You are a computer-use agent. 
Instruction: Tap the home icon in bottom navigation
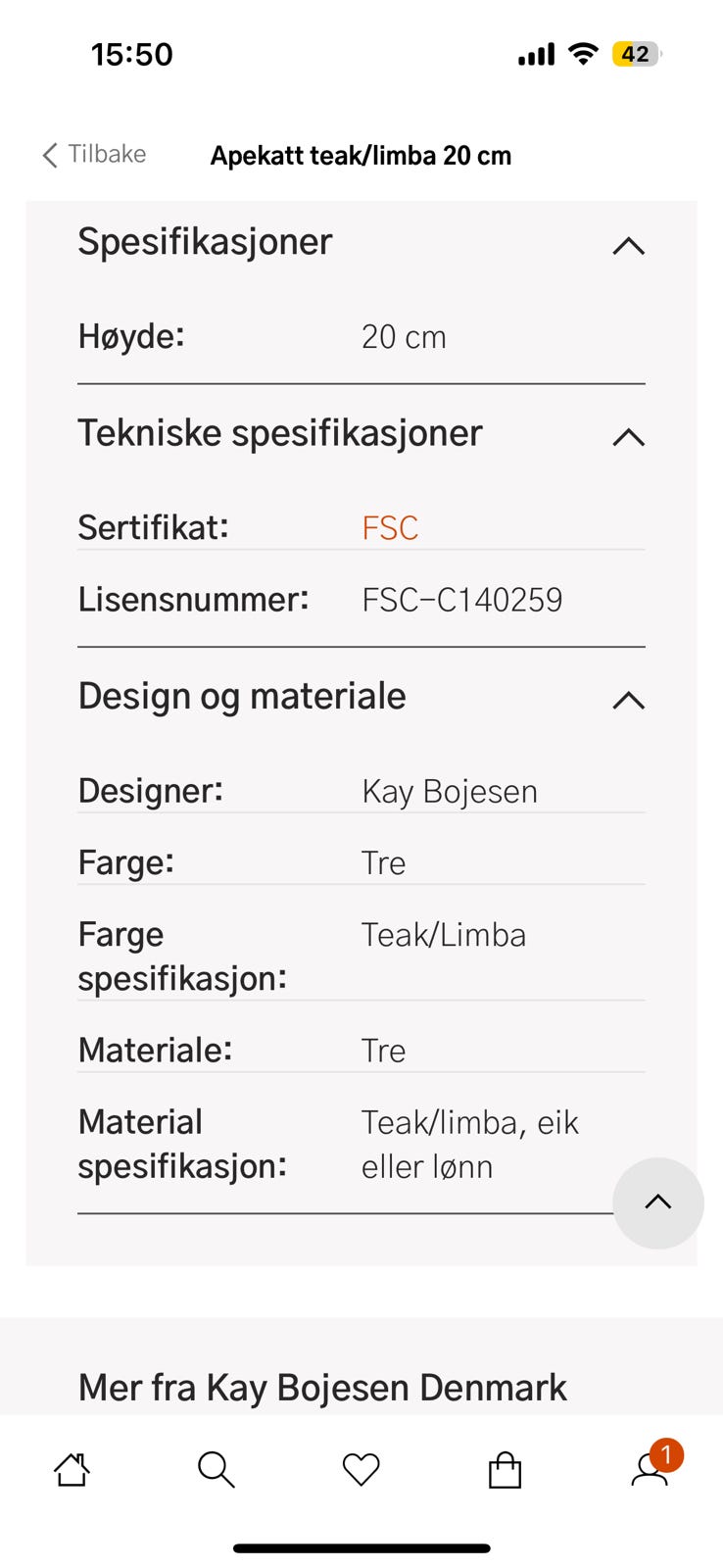tap(72, 1469)
